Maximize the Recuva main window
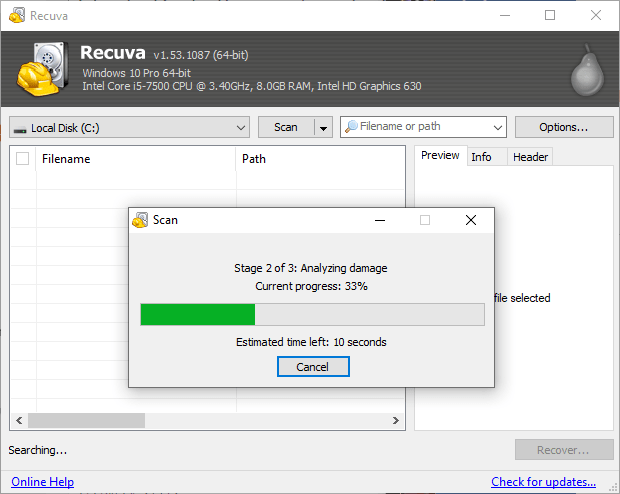Screen dimensions: 620x494 (550, 15)
